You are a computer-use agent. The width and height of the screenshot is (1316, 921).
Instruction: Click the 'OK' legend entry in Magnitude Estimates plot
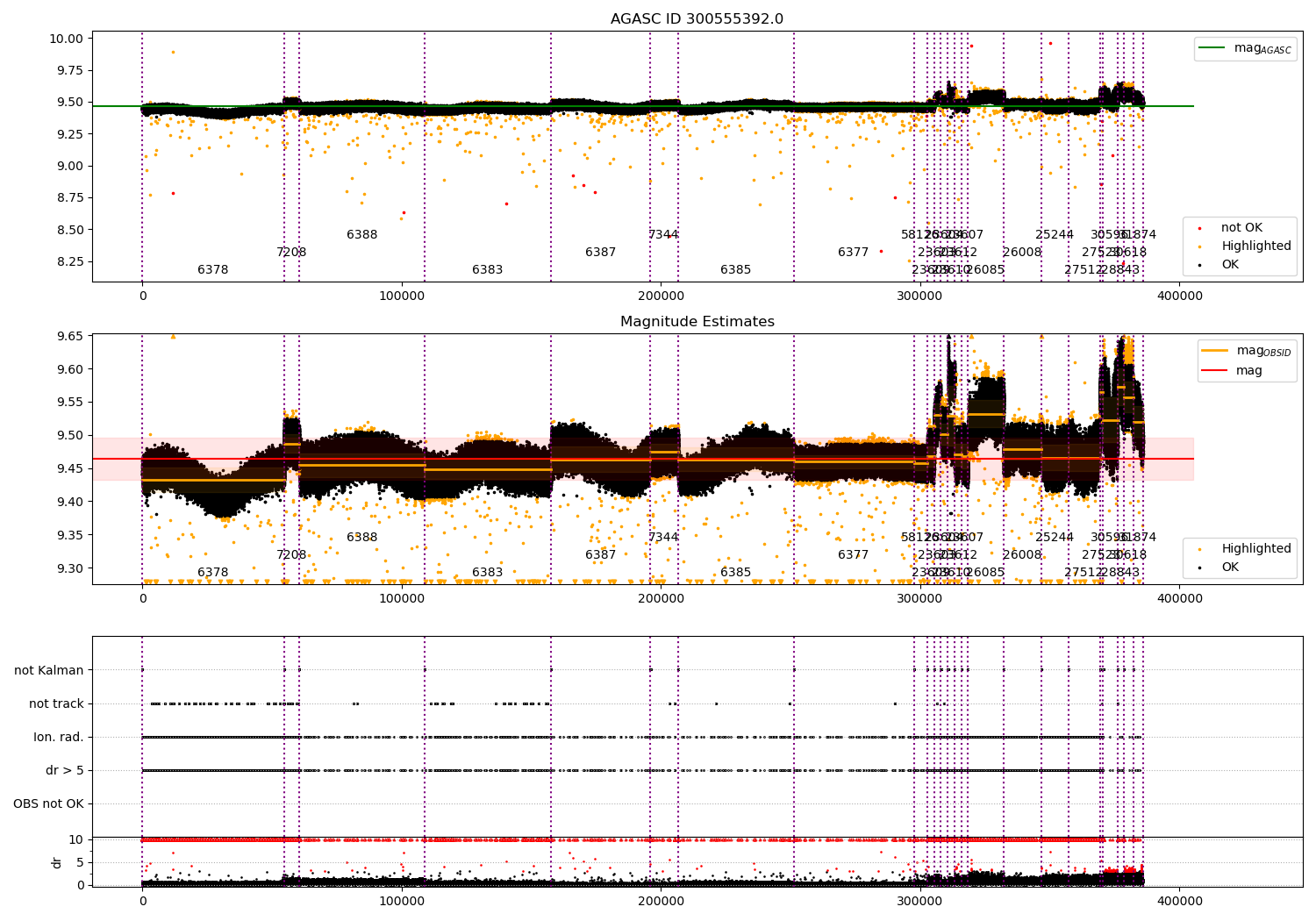point(1219,568)
